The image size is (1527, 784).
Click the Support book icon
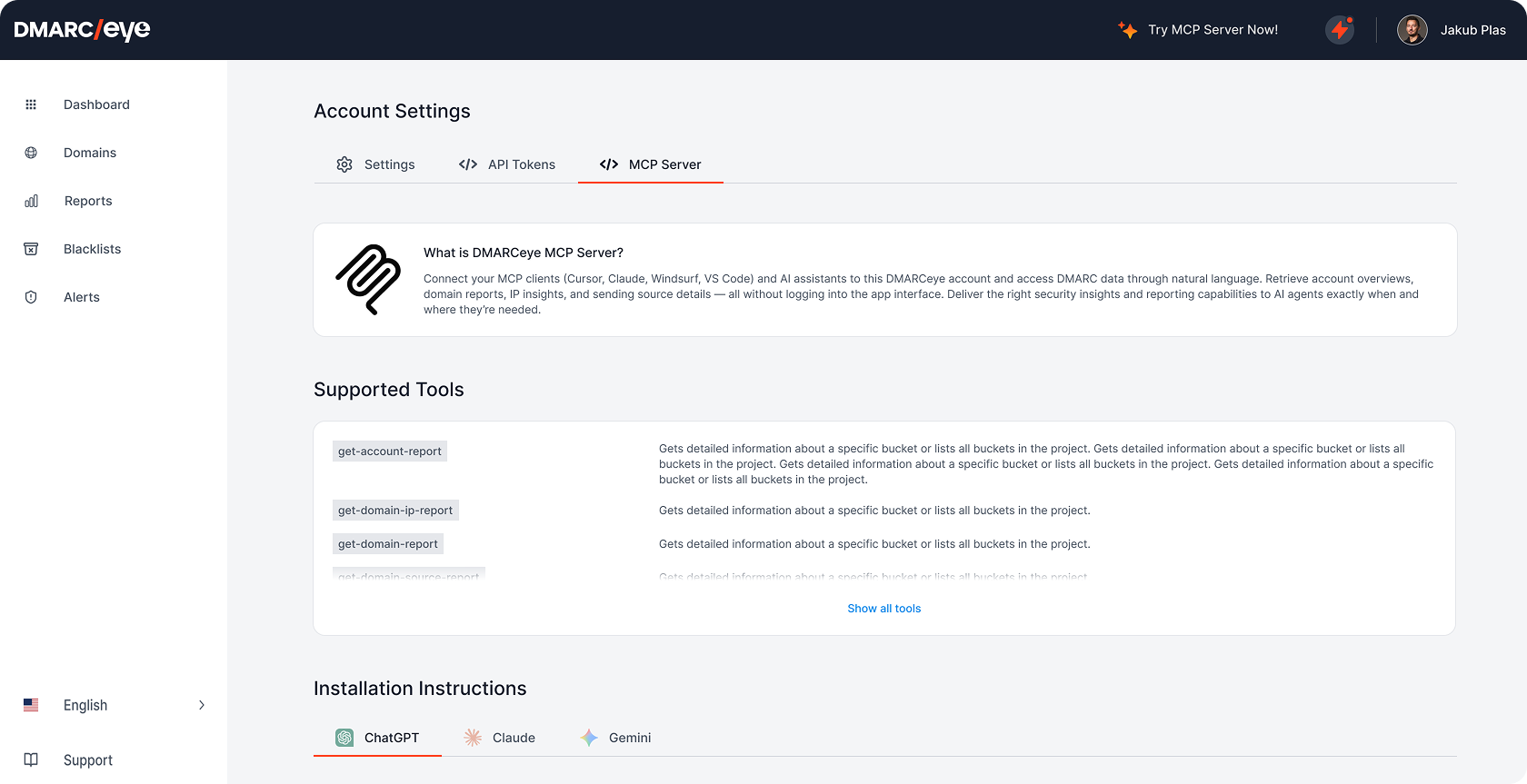click(x=31, y=760)
